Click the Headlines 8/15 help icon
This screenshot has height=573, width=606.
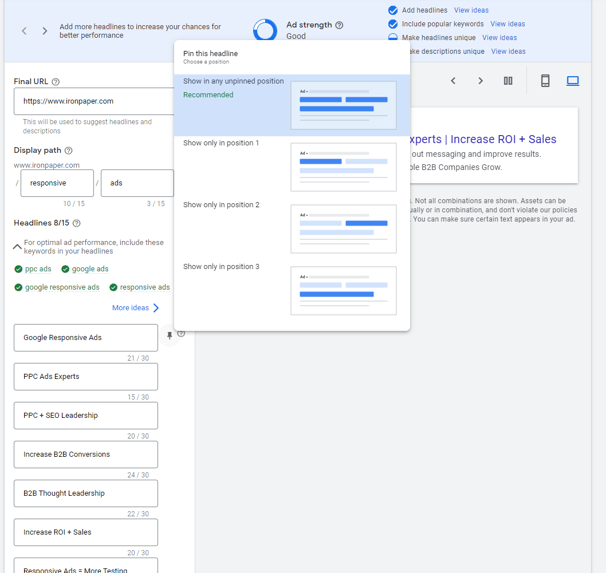tap(77, 223)
